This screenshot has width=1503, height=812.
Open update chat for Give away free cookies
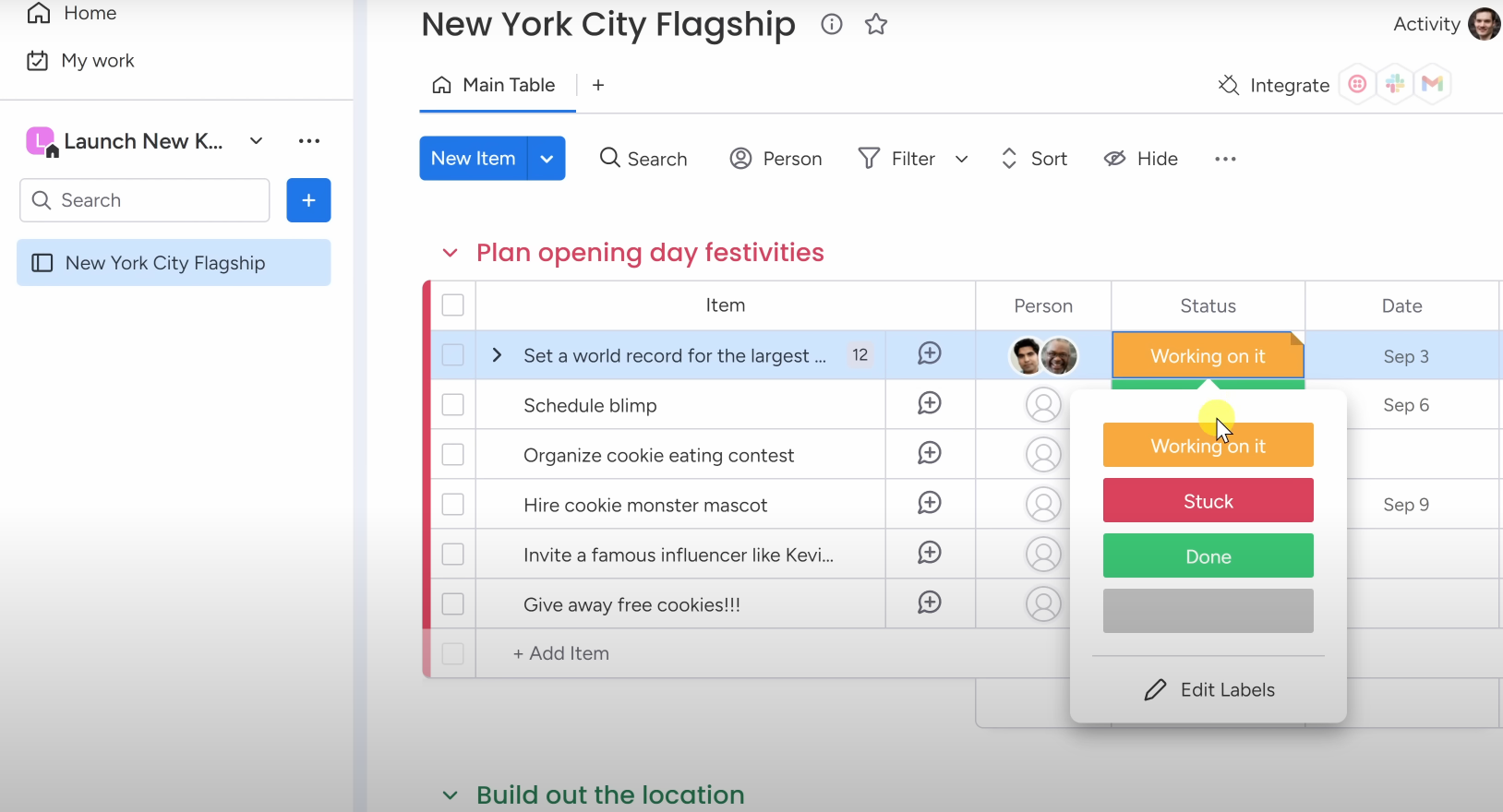click(930, 603)
